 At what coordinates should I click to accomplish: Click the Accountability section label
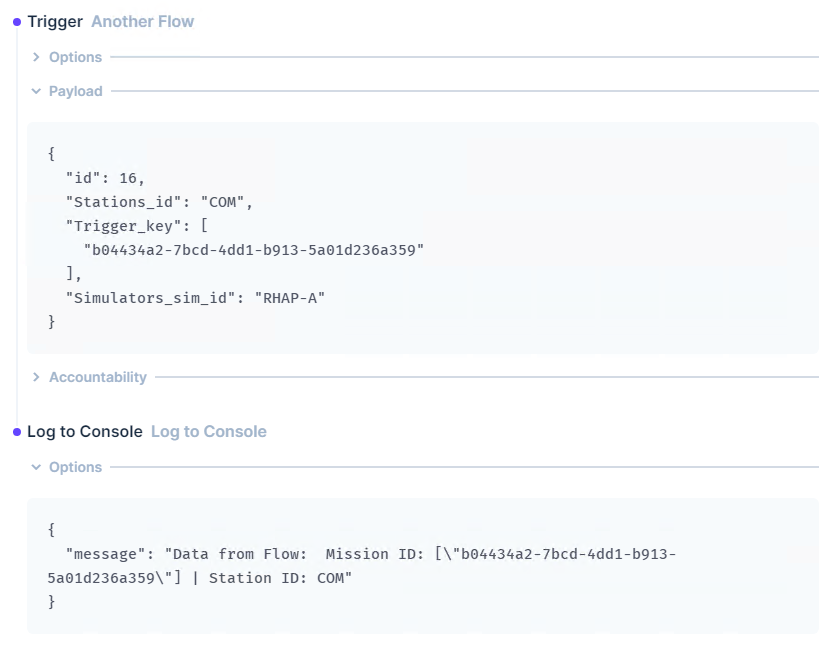(x=98, y=377)
